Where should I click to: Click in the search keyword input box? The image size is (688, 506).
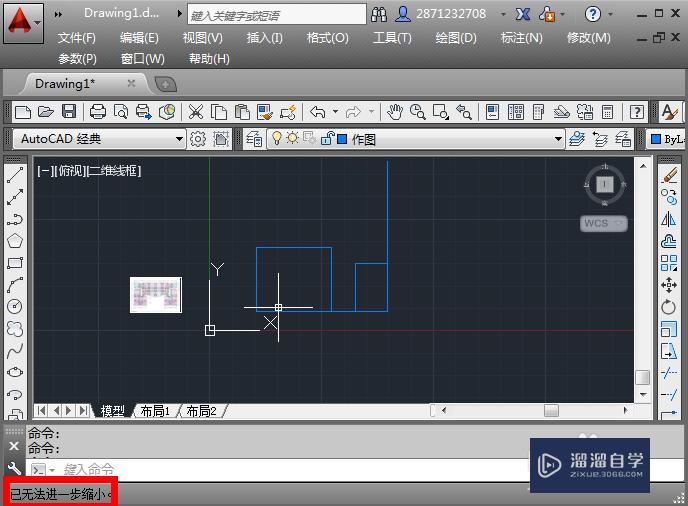coord(277,15)
